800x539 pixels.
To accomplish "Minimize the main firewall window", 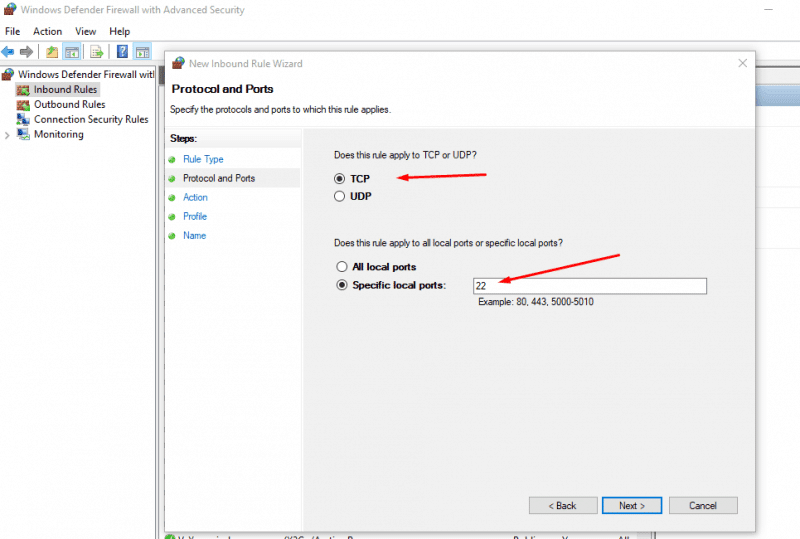I will click(x=768, y=10).
